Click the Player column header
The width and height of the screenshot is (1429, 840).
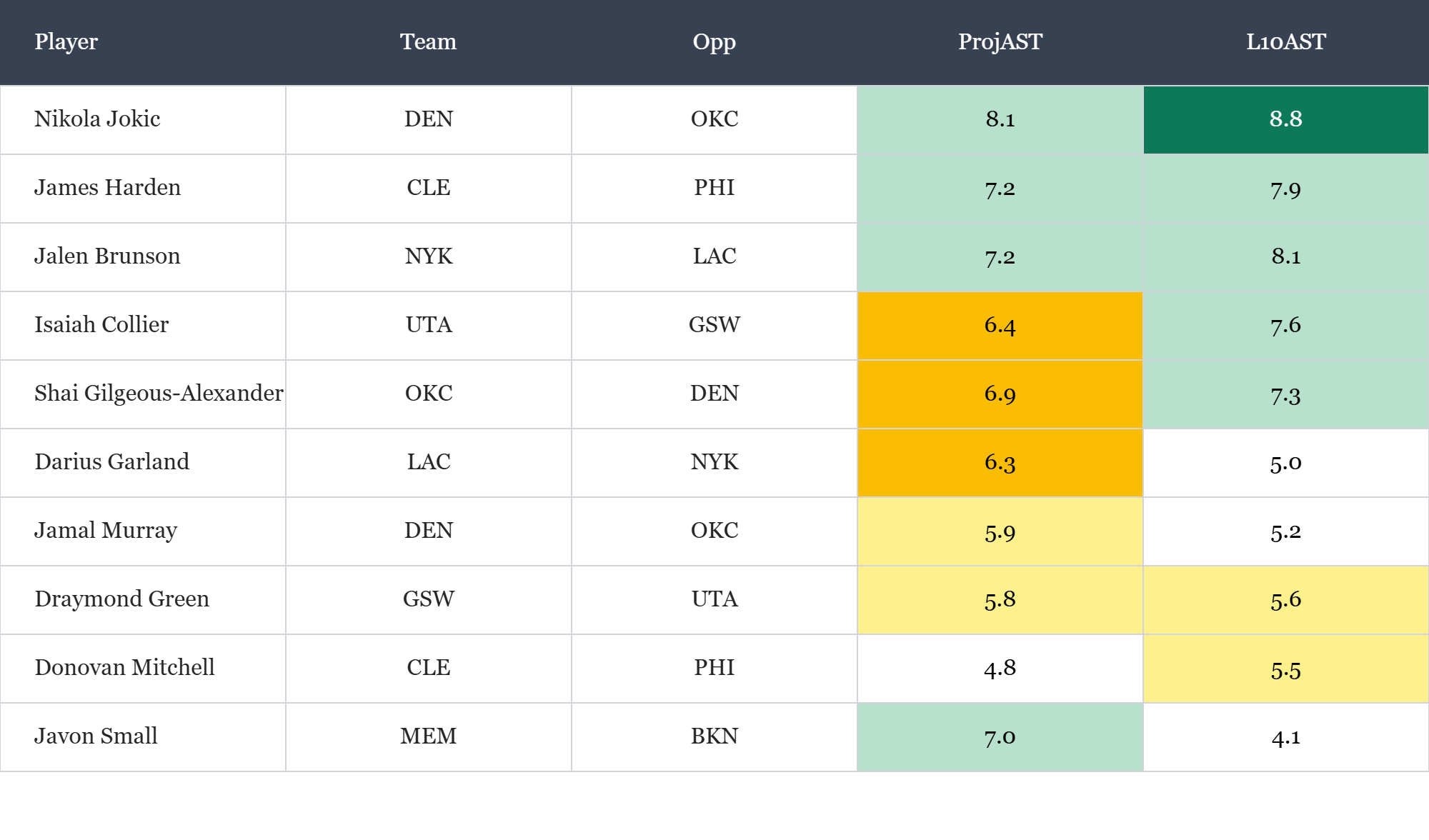point(66,42)
